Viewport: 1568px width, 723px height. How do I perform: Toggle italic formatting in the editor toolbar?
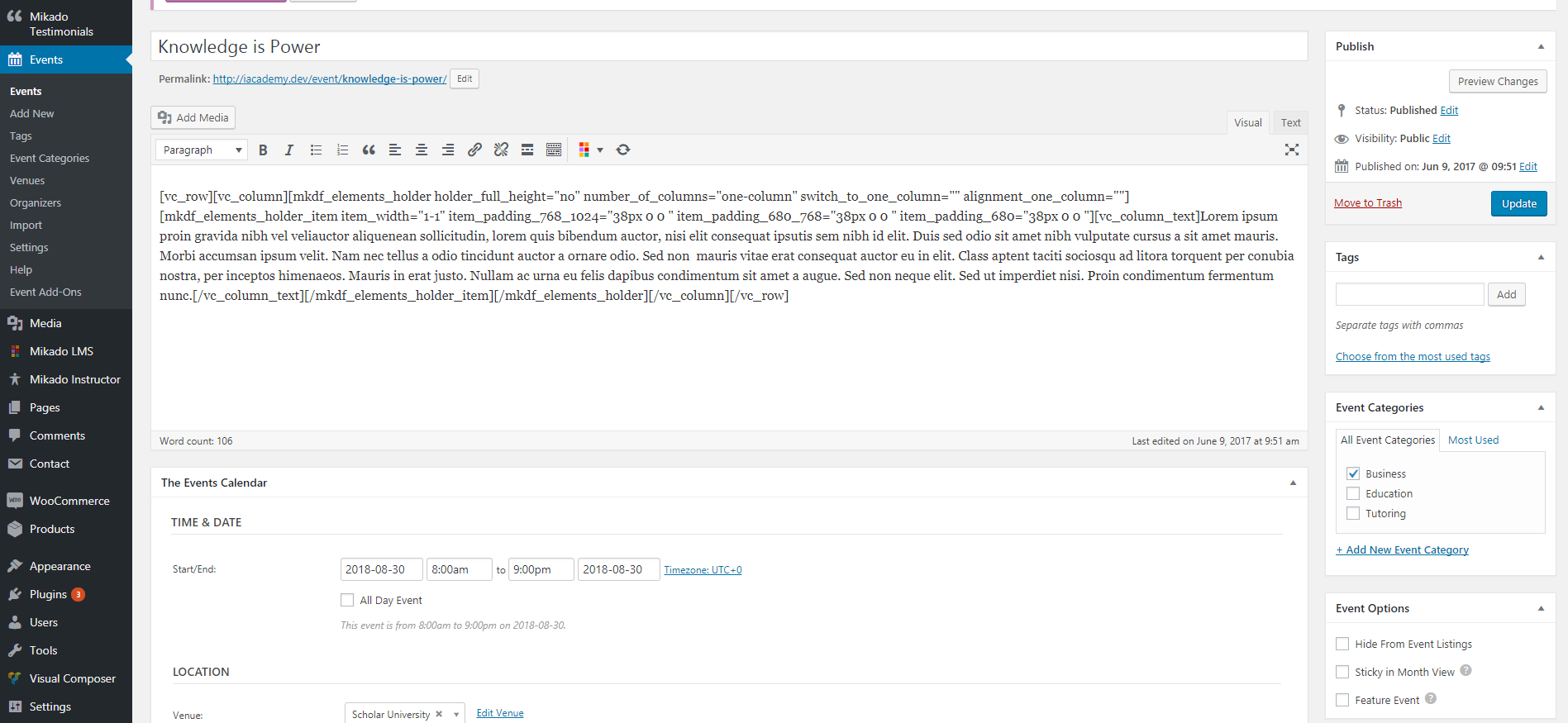tap(288, 150)
